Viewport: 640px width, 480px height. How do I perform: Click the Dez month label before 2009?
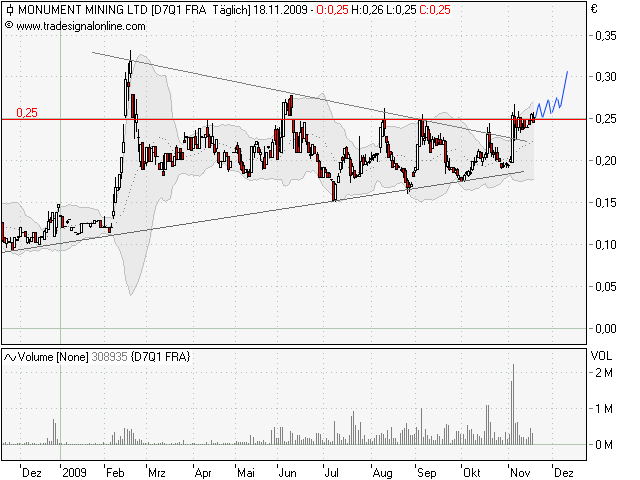(31, 473)
